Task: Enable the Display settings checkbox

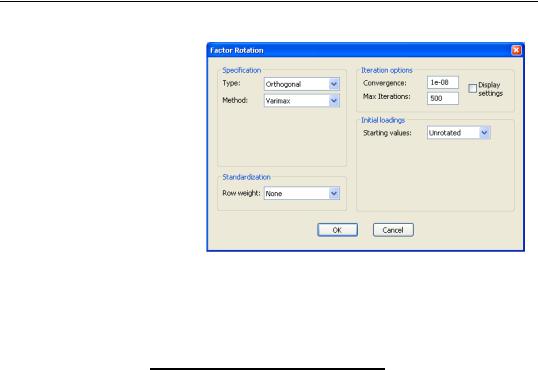Action: click(472, 88)
